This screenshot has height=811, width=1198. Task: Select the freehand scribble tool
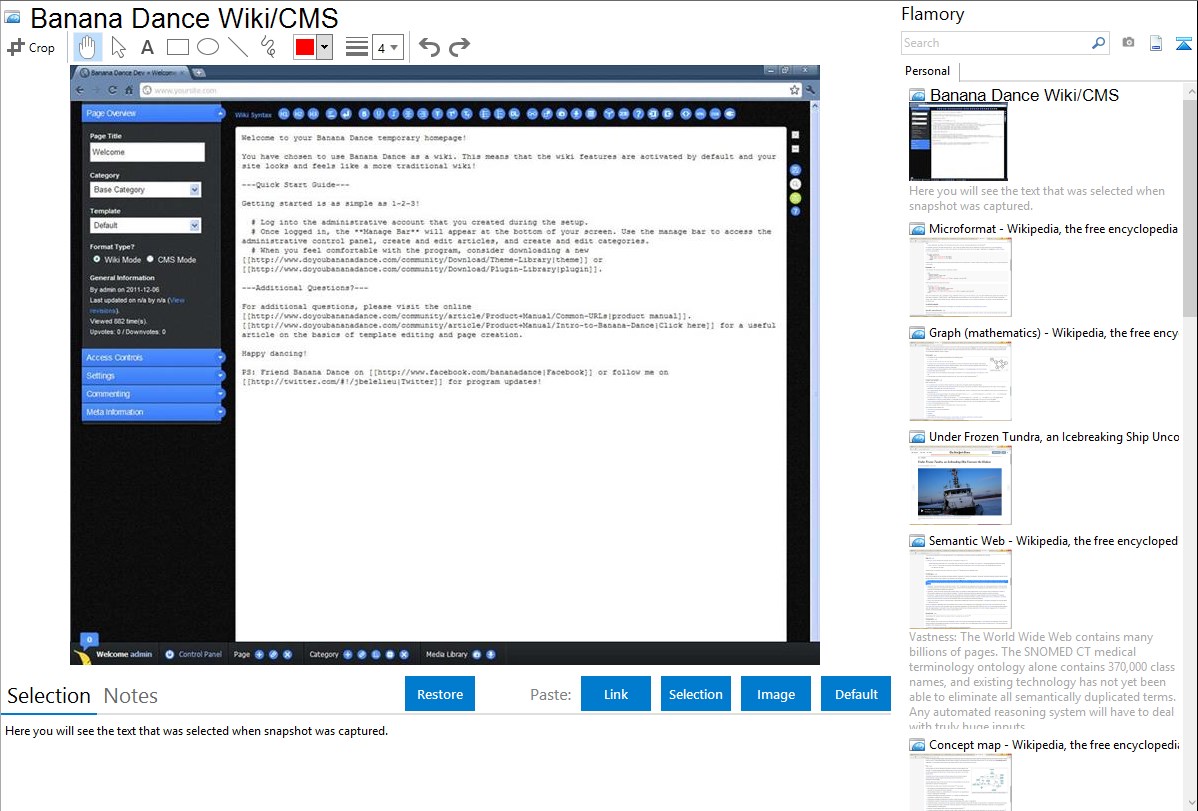tap(268, 47)
